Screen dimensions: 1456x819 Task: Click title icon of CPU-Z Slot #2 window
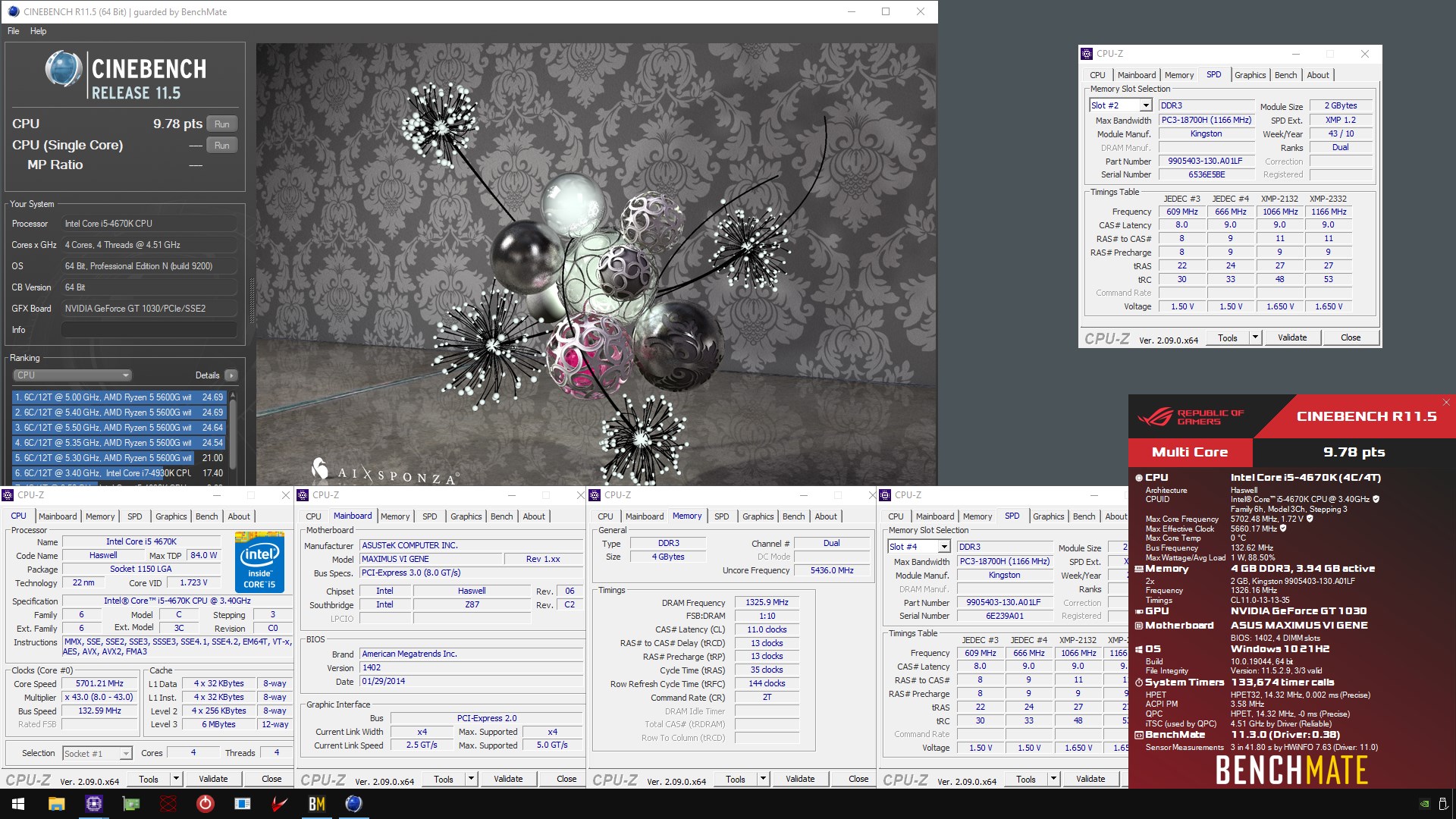click(1087, 54)
